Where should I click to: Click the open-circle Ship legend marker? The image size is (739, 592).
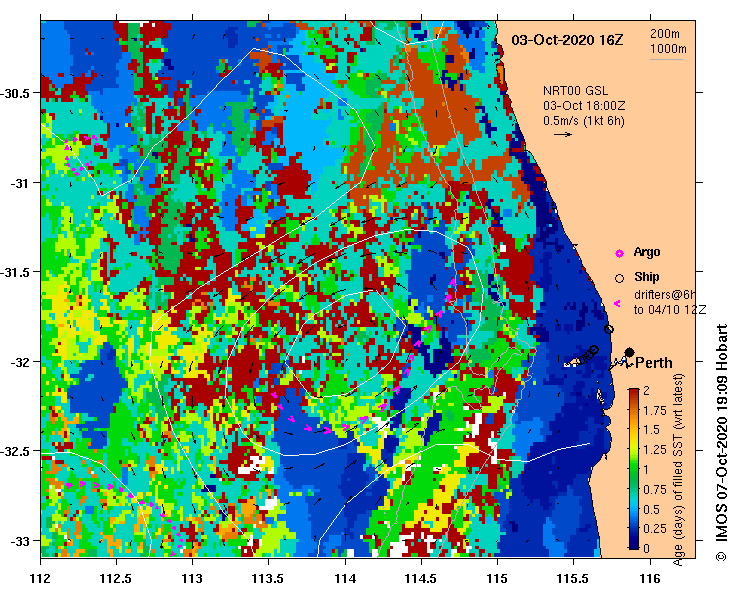click(x=619, y=279)
